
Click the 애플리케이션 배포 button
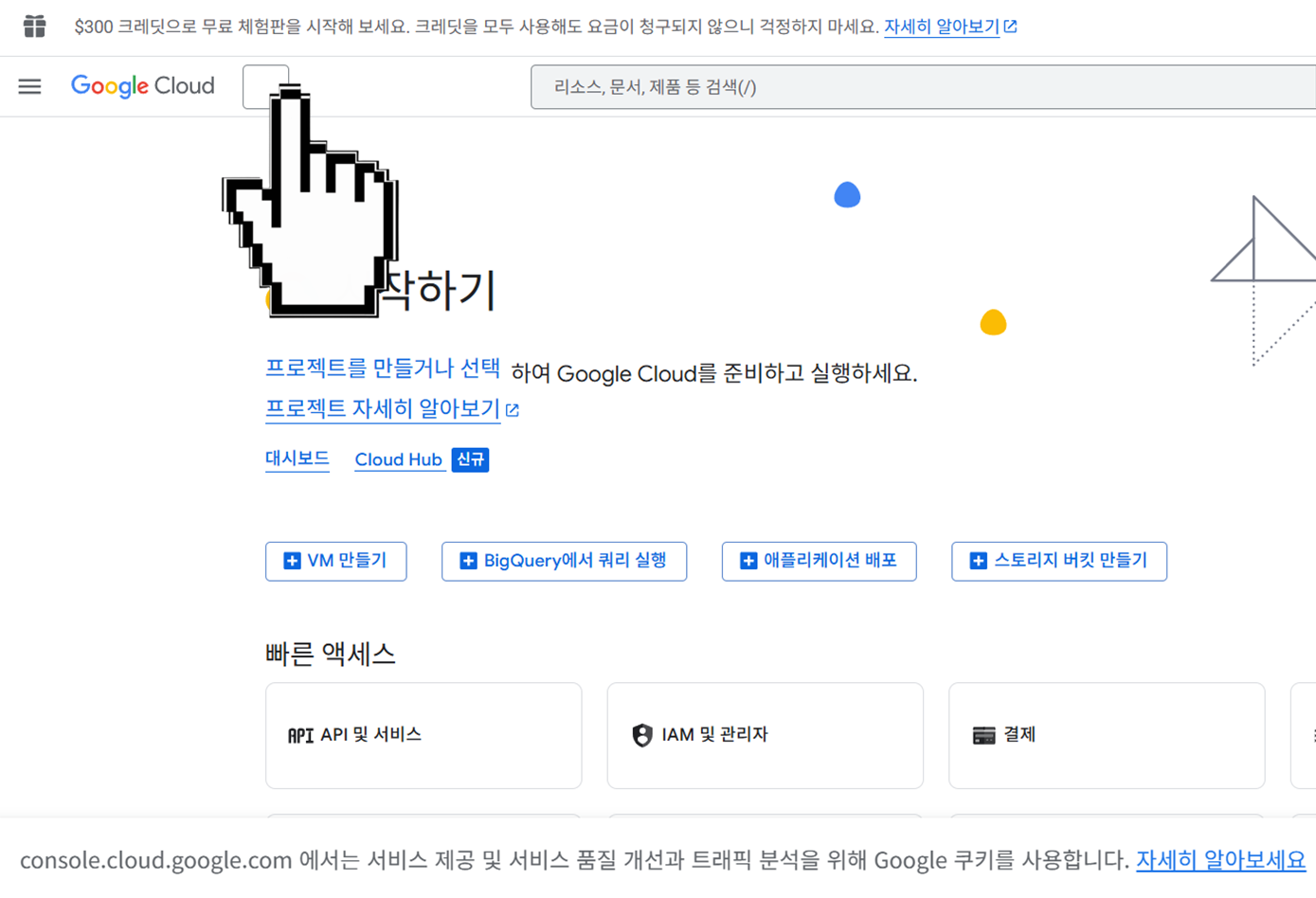819,561
